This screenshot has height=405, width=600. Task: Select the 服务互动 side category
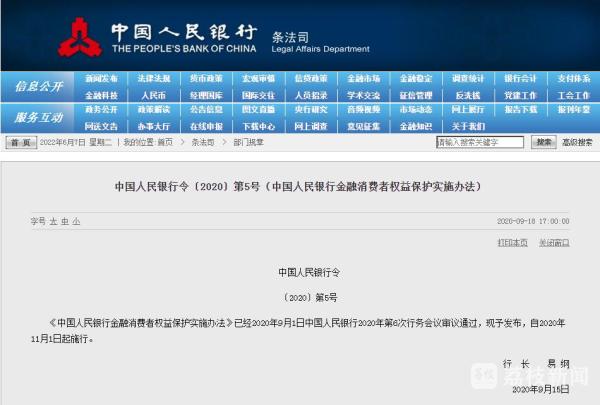click(x=38, y=118)
